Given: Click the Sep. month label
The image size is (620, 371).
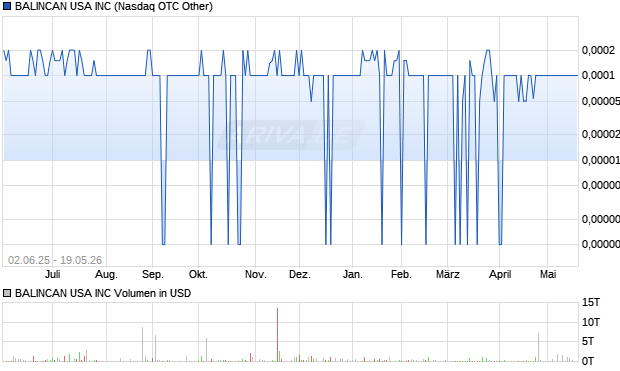Looking at the screenshot, I should 153,274.
